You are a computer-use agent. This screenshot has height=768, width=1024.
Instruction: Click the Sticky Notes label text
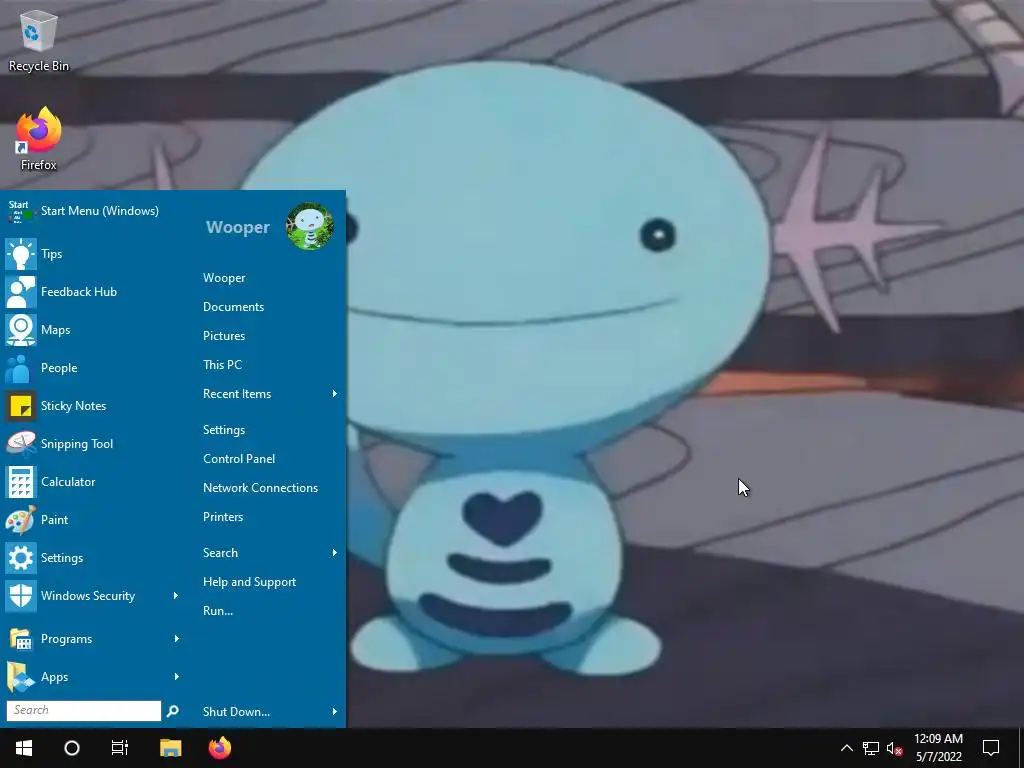click(x=73, y=406)
